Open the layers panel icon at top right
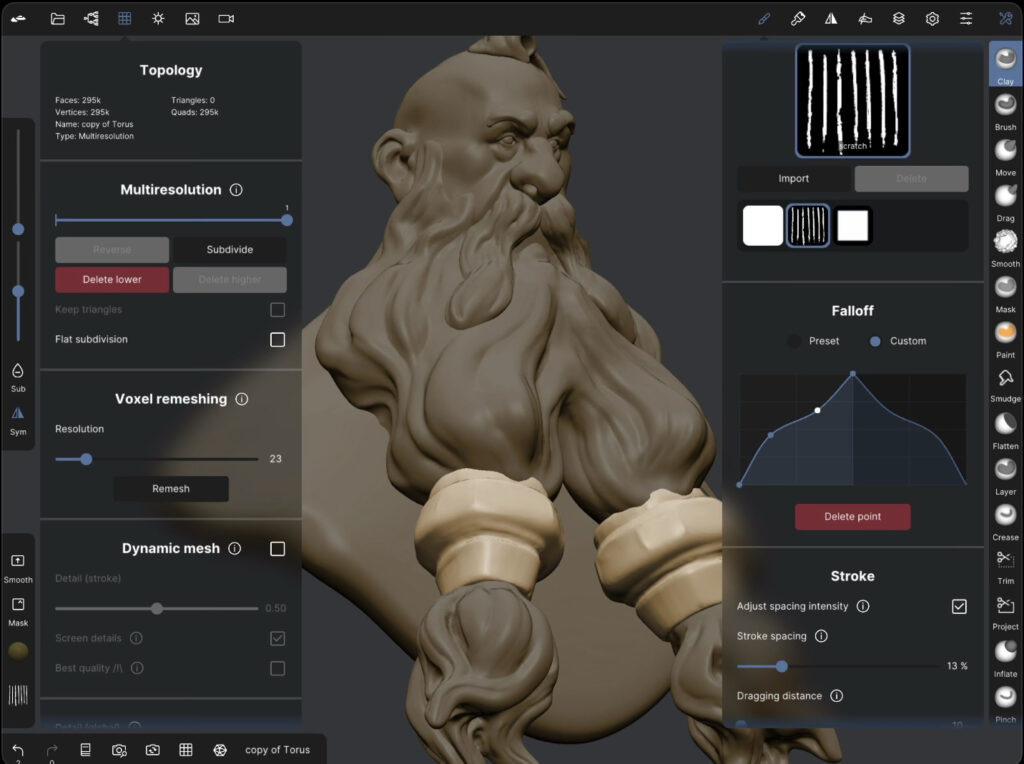The height and width of the screenshot is (764, 1024). tap(898, 17)
